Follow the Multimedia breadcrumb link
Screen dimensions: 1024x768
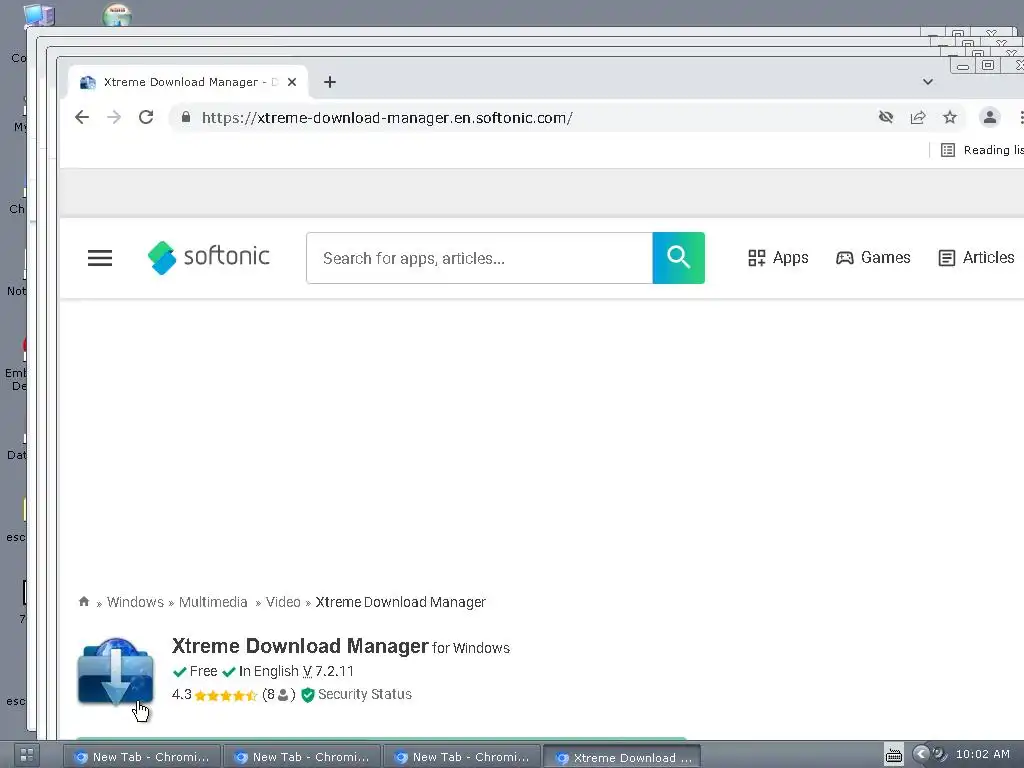[x=213, y=602]
